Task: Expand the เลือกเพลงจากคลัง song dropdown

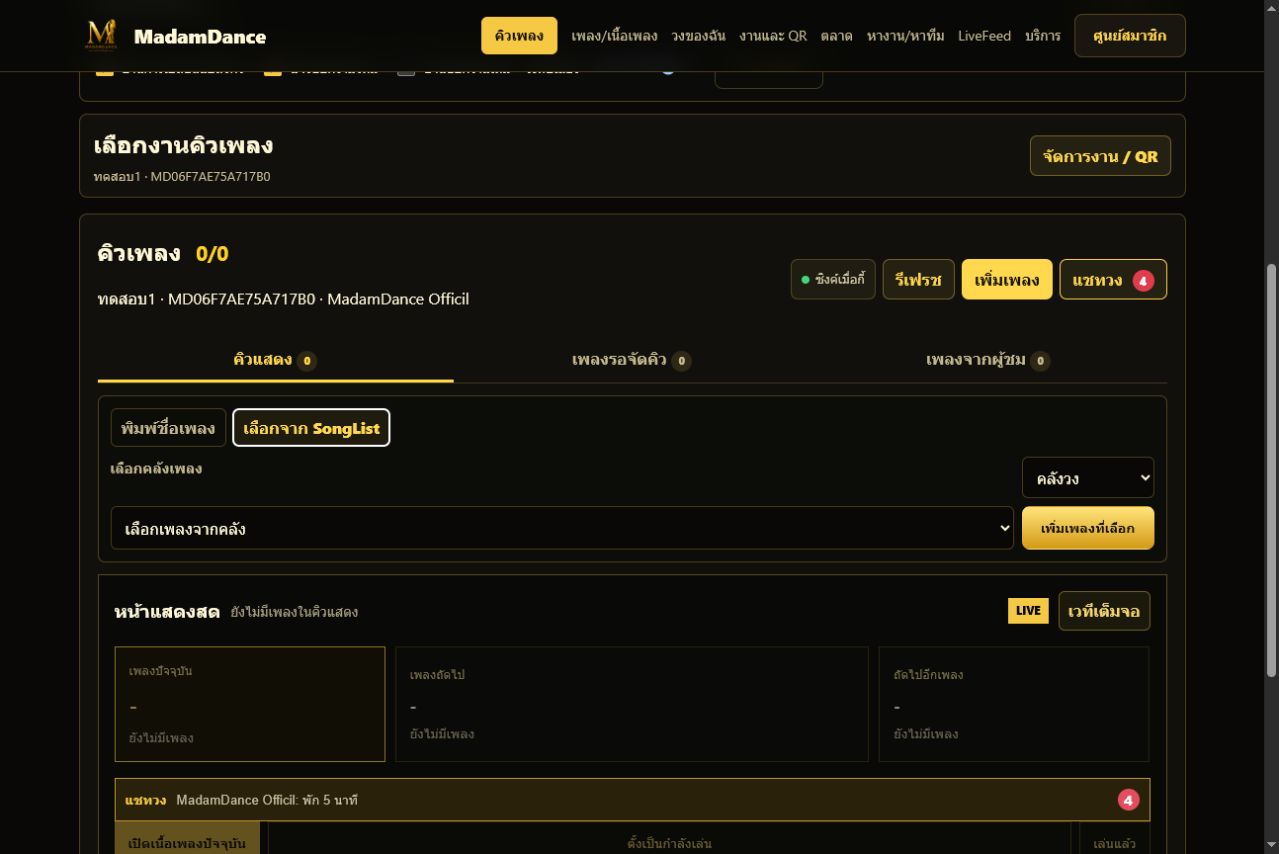Action: pyautogui.click(x=562, y=528)
